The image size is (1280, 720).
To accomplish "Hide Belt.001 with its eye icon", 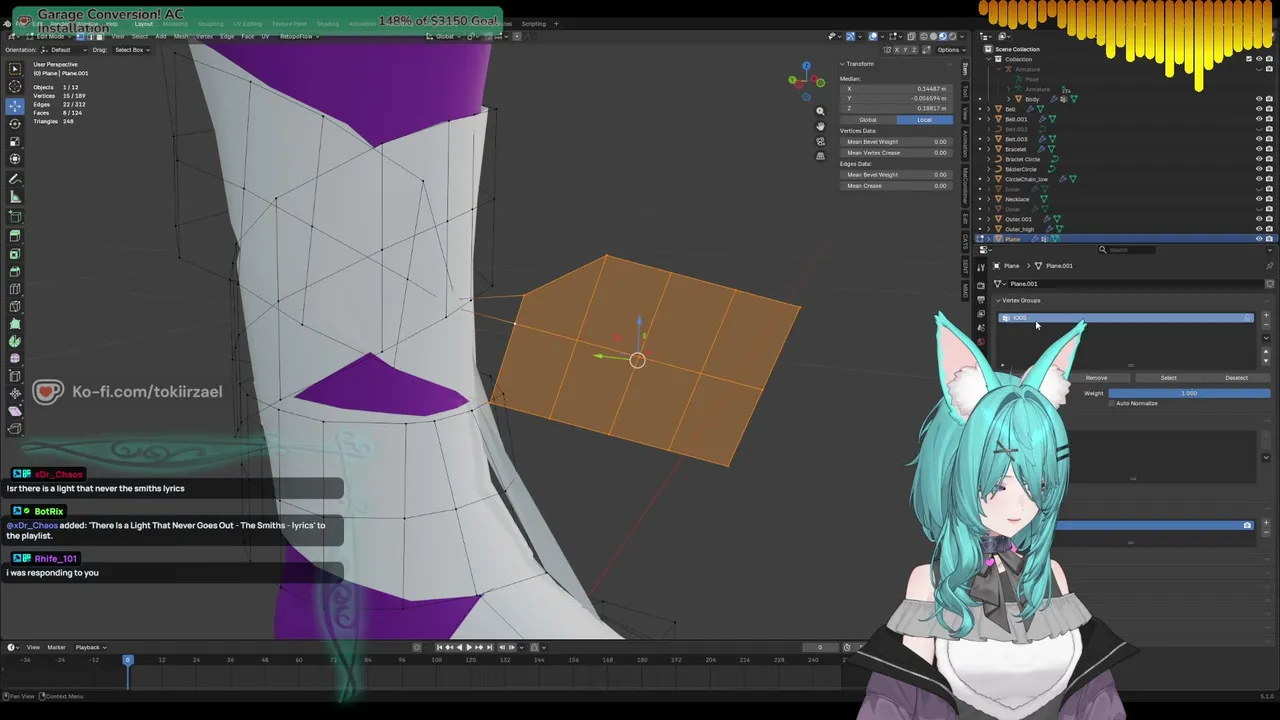I will click(1258, 119).
